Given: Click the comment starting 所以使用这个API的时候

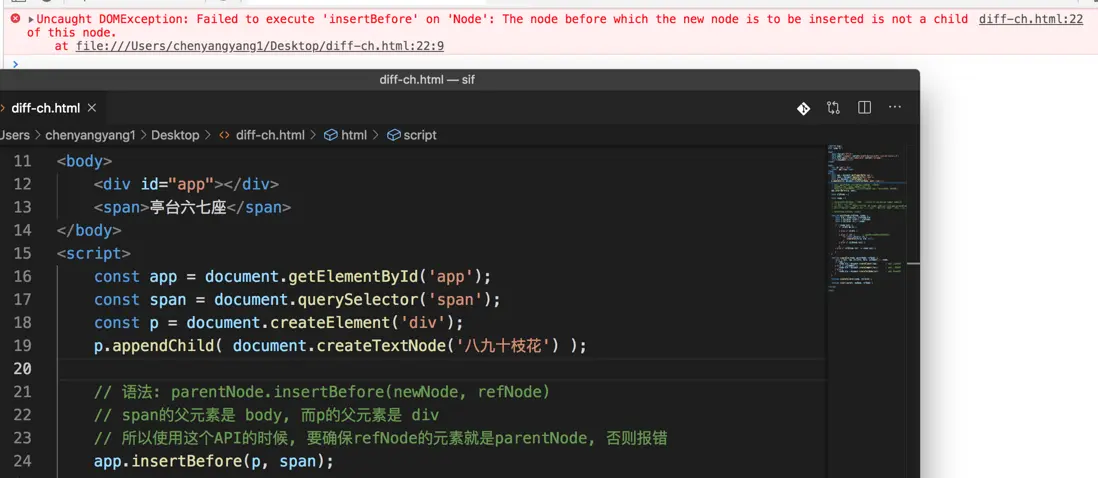Looking at the screenshot, I should pos(380,438).
